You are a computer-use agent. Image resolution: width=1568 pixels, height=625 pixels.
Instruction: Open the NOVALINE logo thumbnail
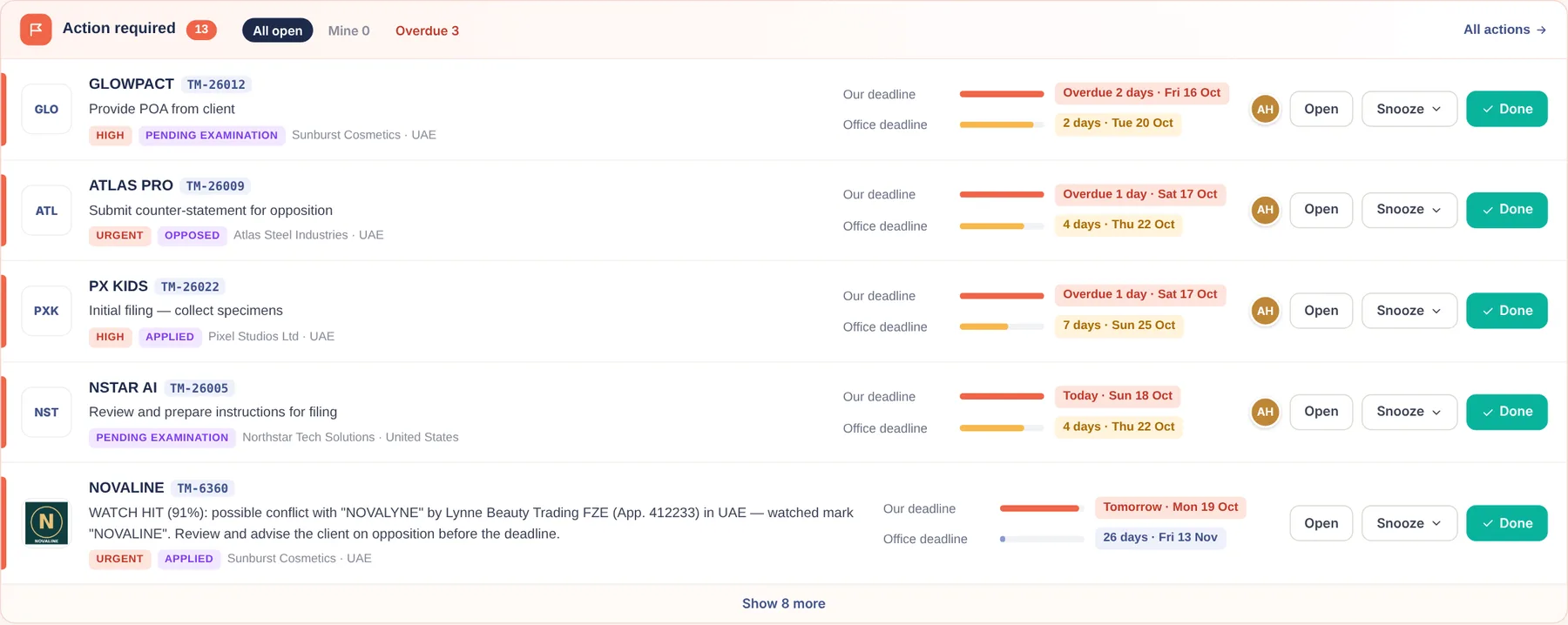pyautogui.click(x=46, y=523)
